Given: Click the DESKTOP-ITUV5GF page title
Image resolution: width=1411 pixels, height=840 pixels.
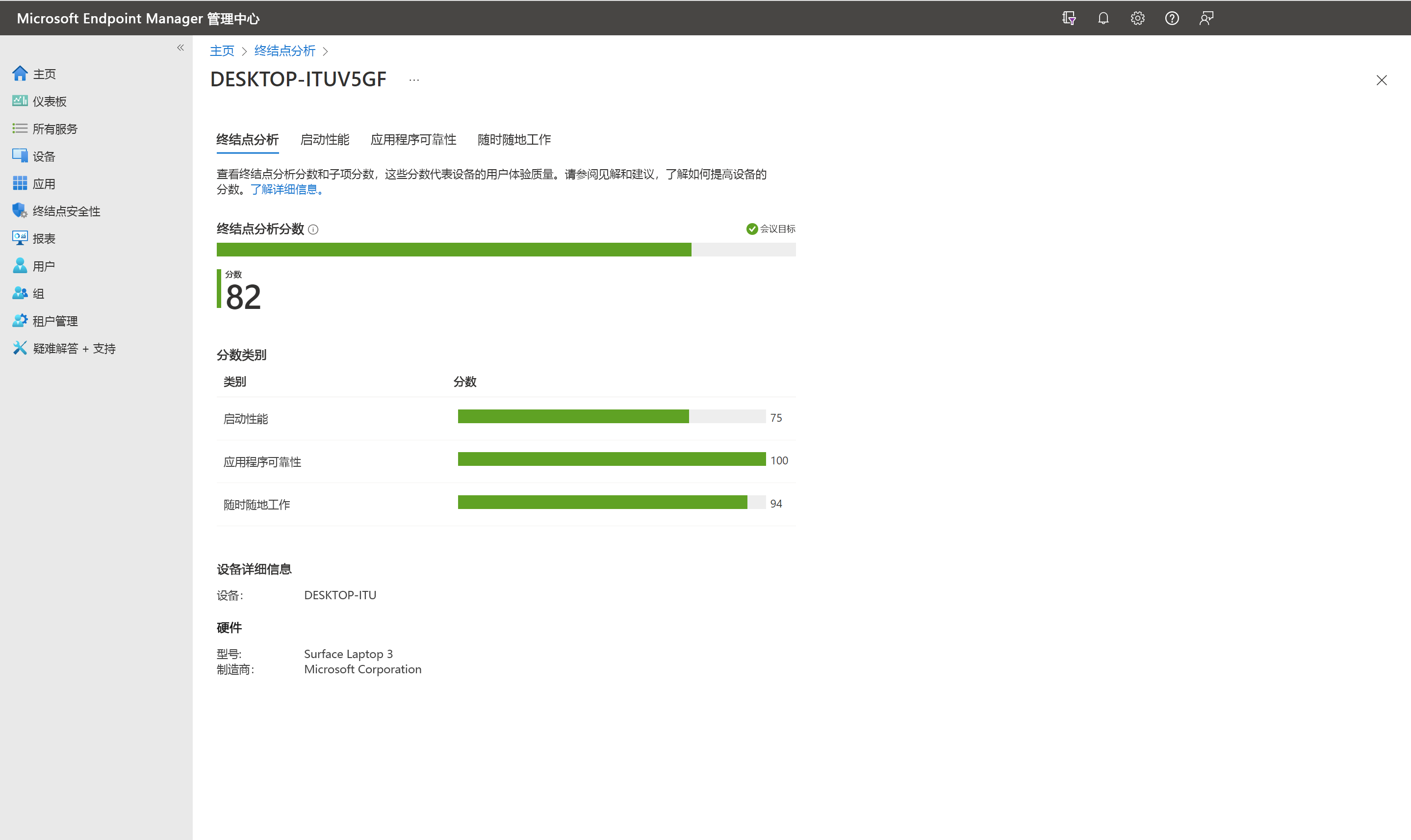Looking at the screenshot, I should 298,79.
